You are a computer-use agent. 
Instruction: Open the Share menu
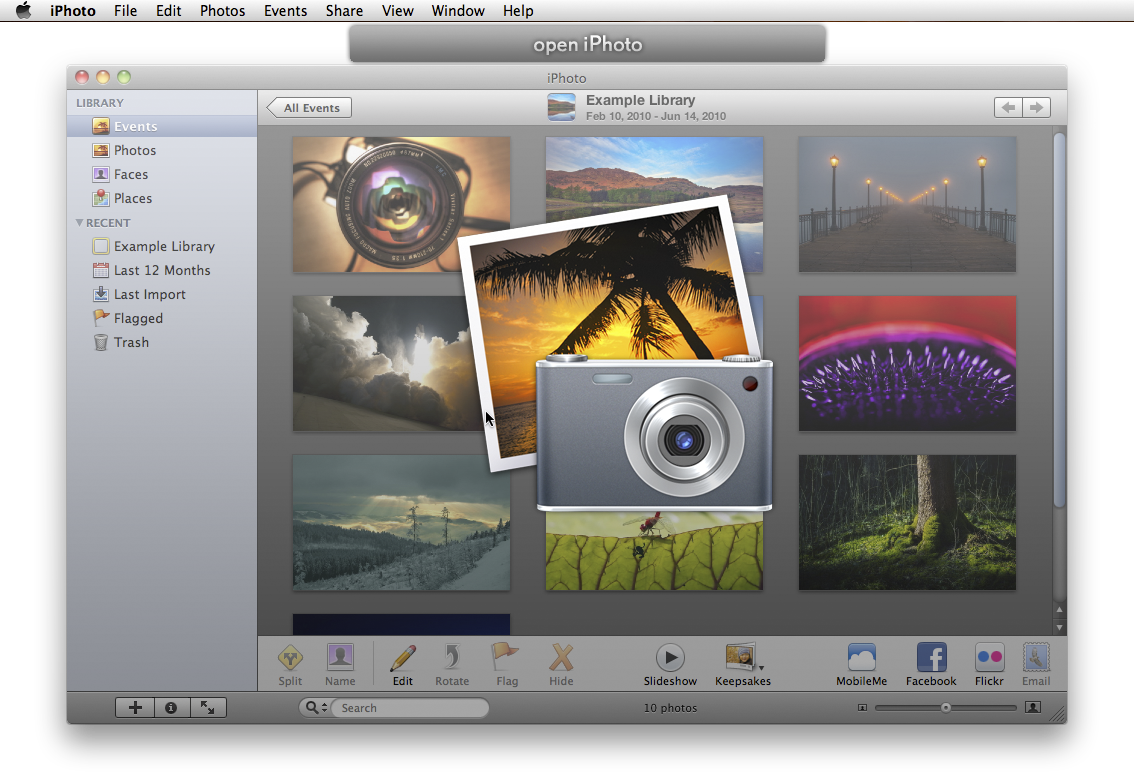tap(344, 11)
